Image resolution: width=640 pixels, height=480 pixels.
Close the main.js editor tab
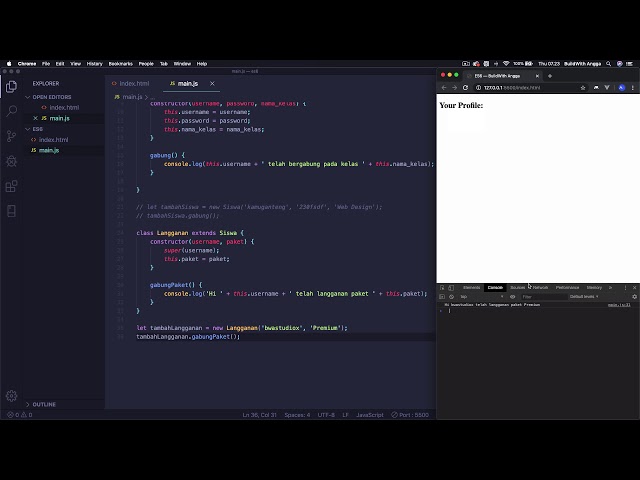pos(212,84)
